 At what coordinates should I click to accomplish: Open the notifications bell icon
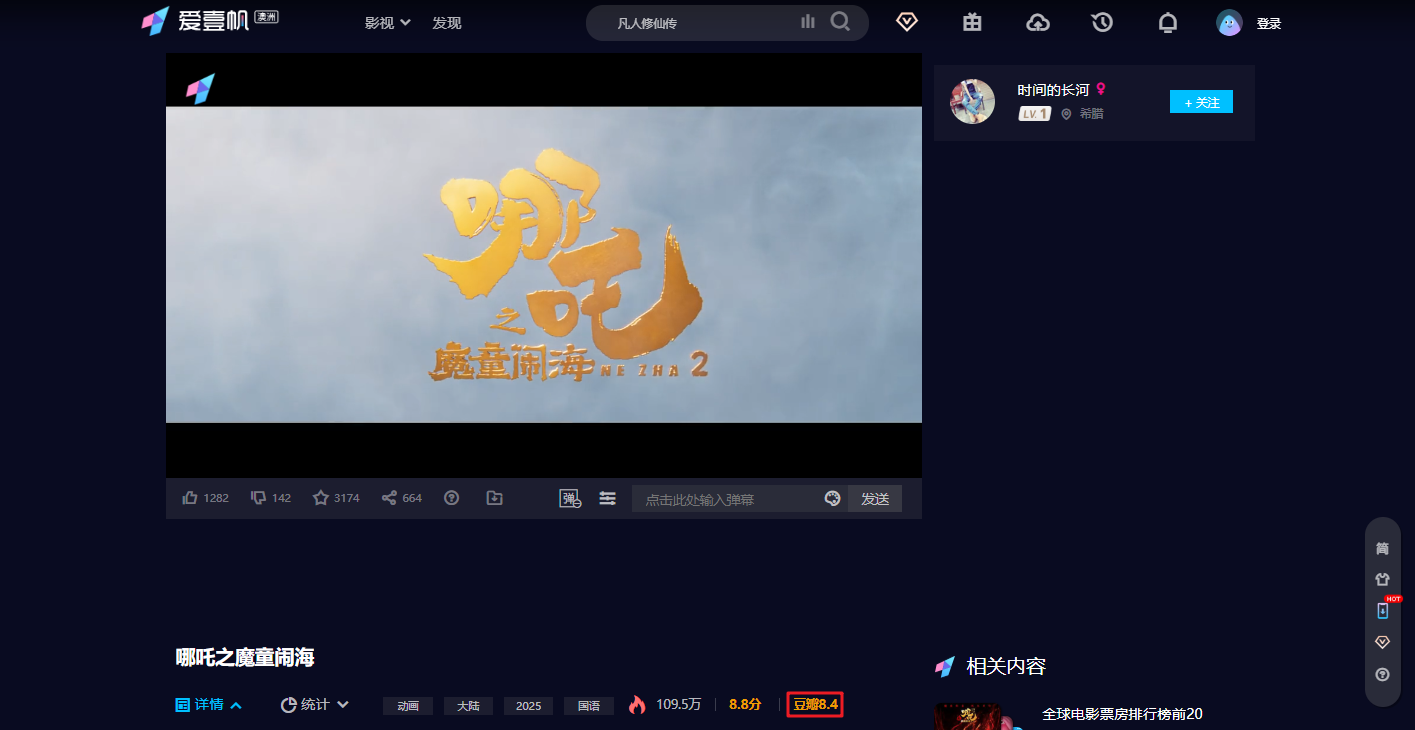click(x=1167, y=22)
